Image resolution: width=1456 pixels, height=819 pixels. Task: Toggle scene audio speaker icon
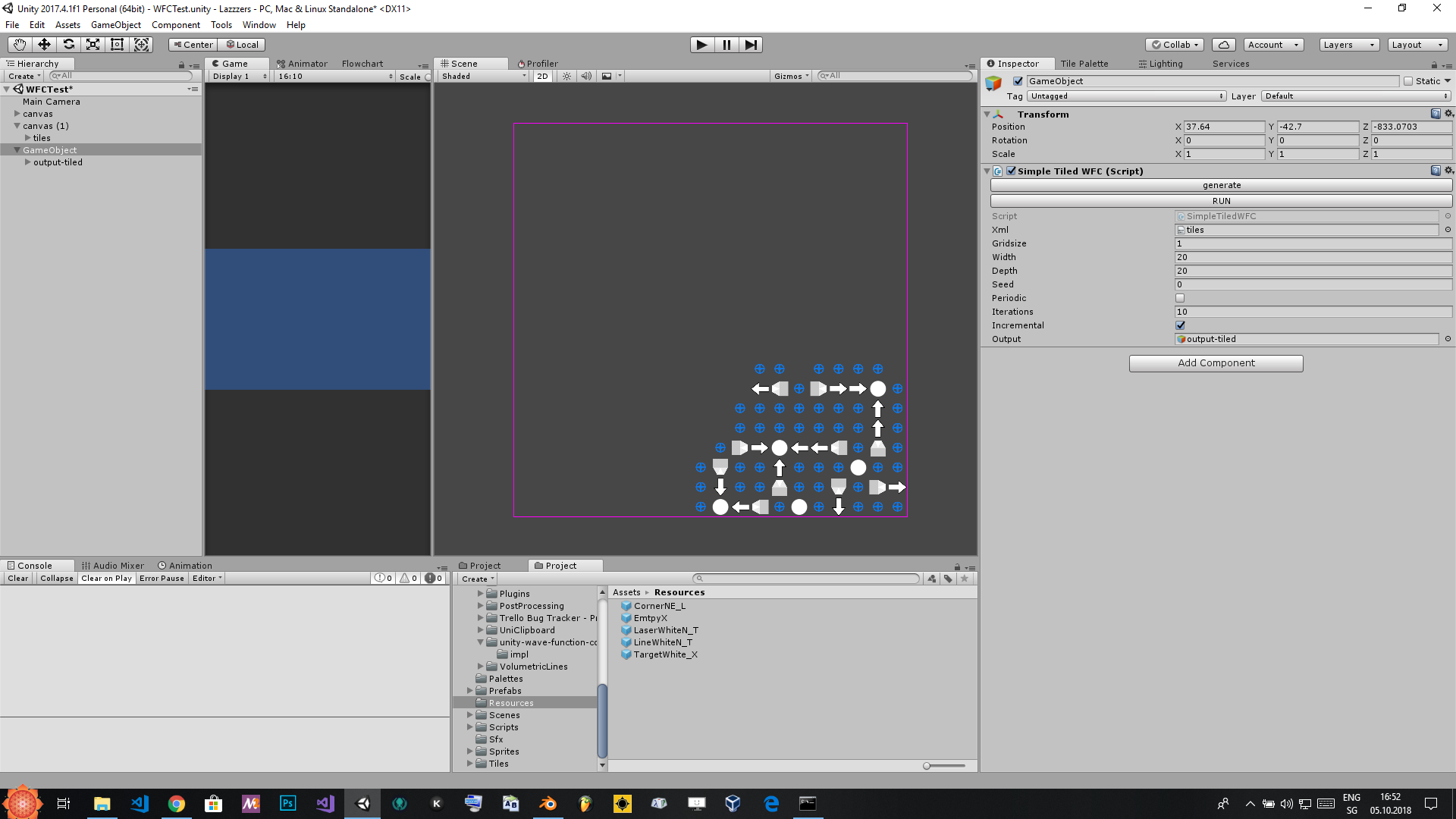(586, 76)
